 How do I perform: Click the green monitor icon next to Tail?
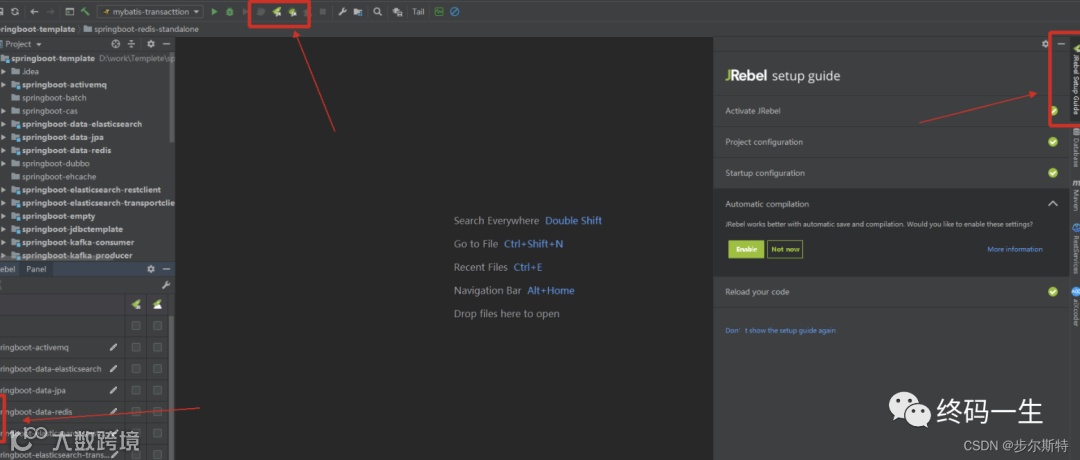[x=439, y=12]
